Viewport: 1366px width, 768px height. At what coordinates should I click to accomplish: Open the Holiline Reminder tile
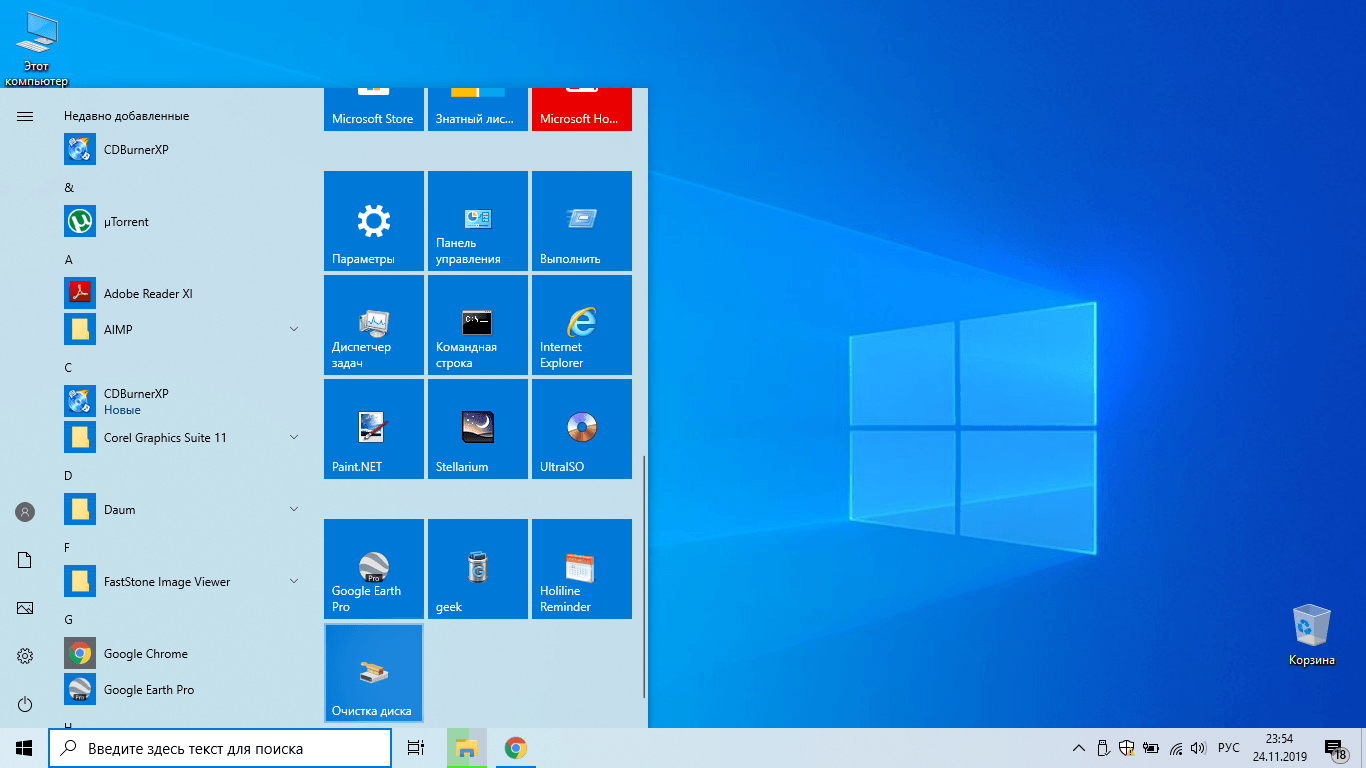581,569
